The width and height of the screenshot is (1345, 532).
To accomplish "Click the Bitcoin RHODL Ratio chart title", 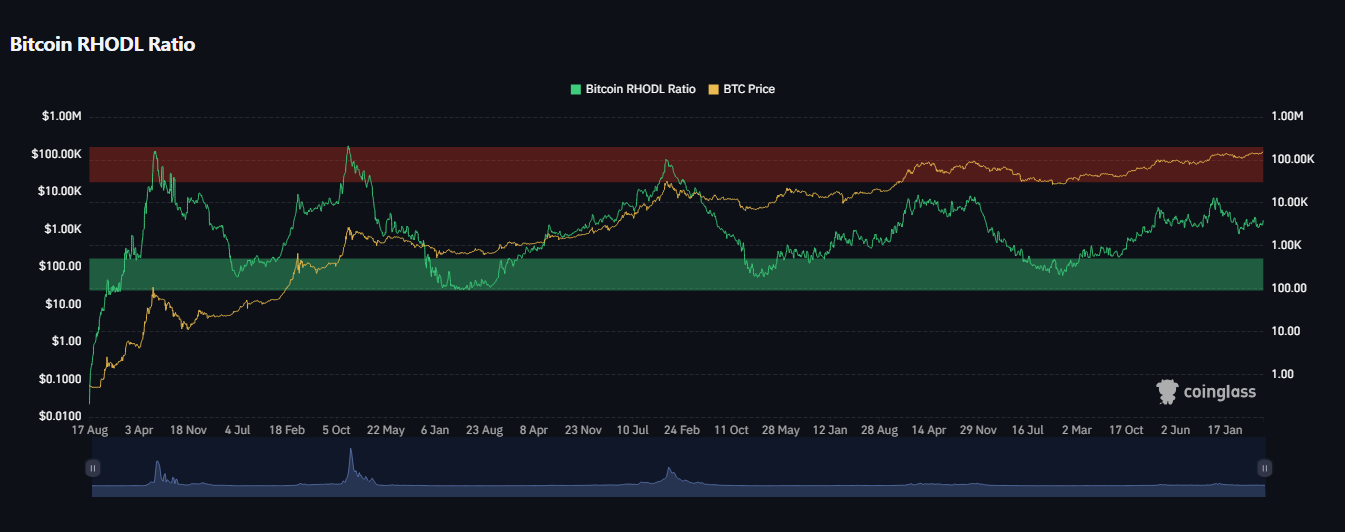I will 102,44.
